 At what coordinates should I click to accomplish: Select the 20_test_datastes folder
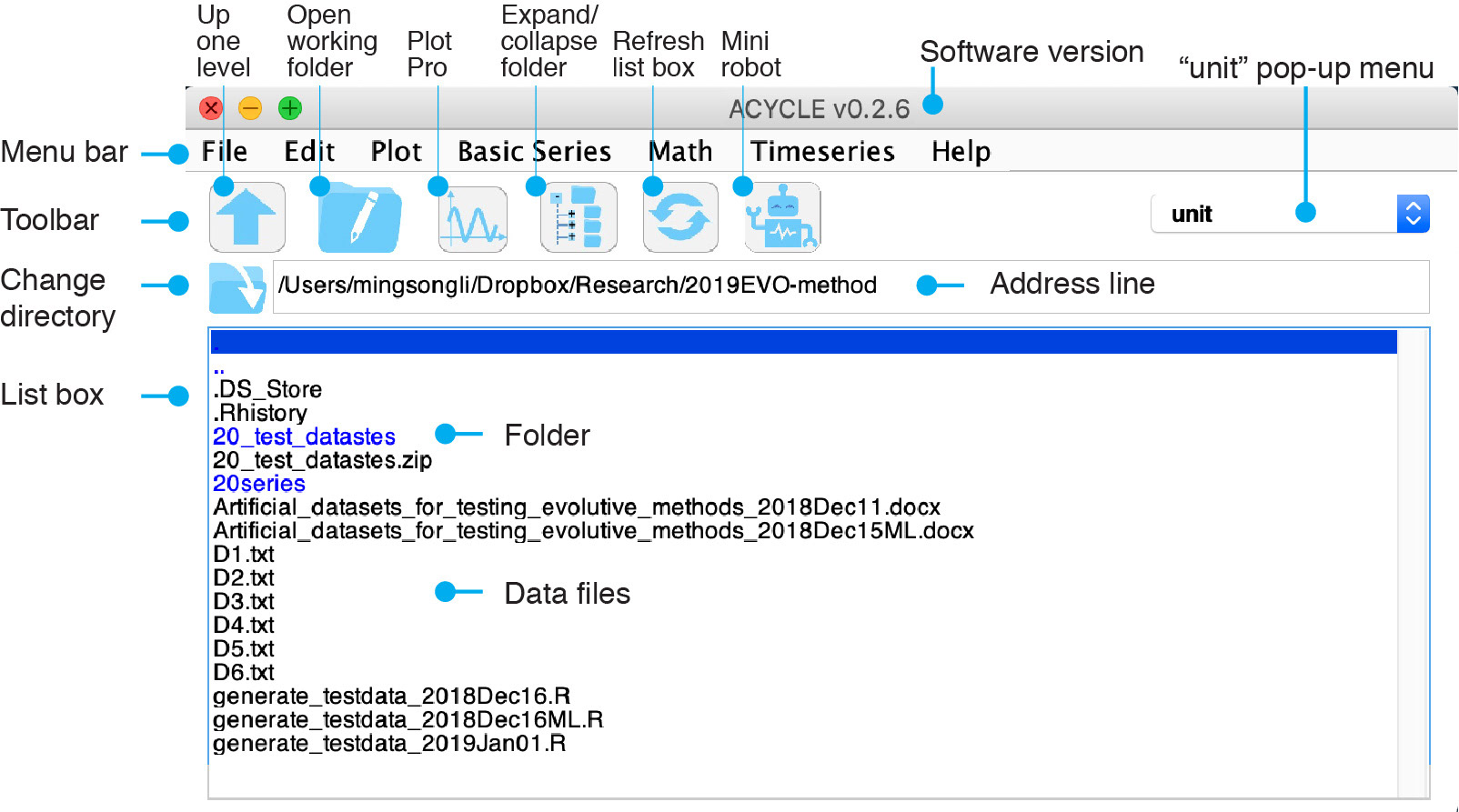tap(304, 436)
